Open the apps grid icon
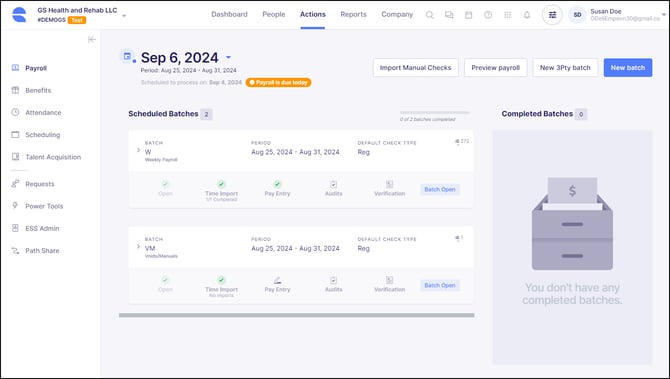 tap(508, 15)
